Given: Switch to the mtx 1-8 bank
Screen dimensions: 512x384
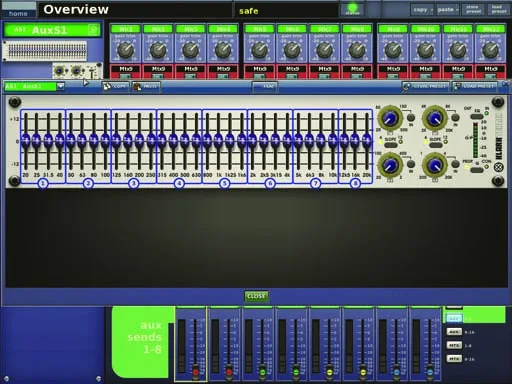Looking at the screenshot, I should (454, 345).
